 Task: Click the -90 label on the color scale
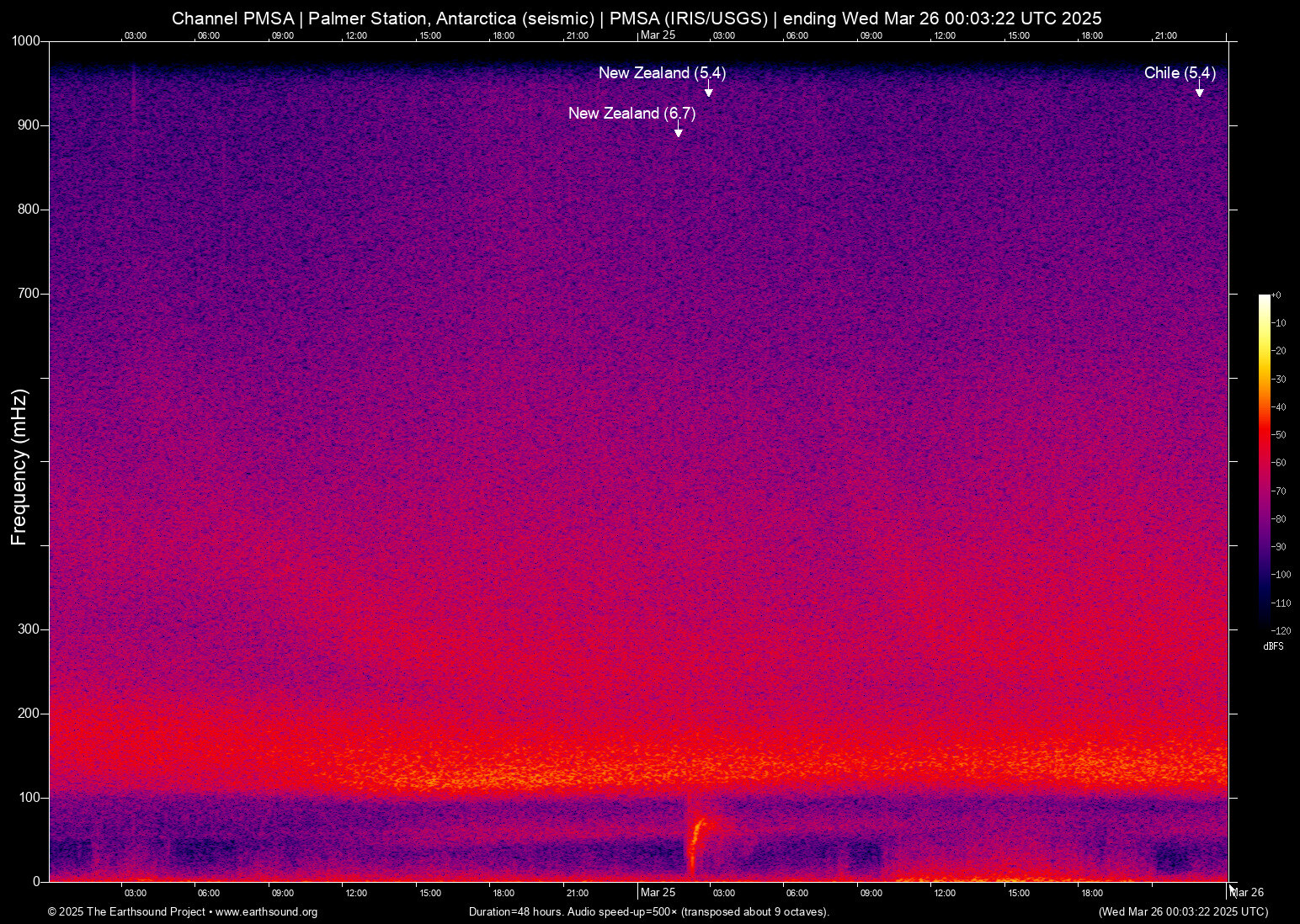tap(1279, 547)
